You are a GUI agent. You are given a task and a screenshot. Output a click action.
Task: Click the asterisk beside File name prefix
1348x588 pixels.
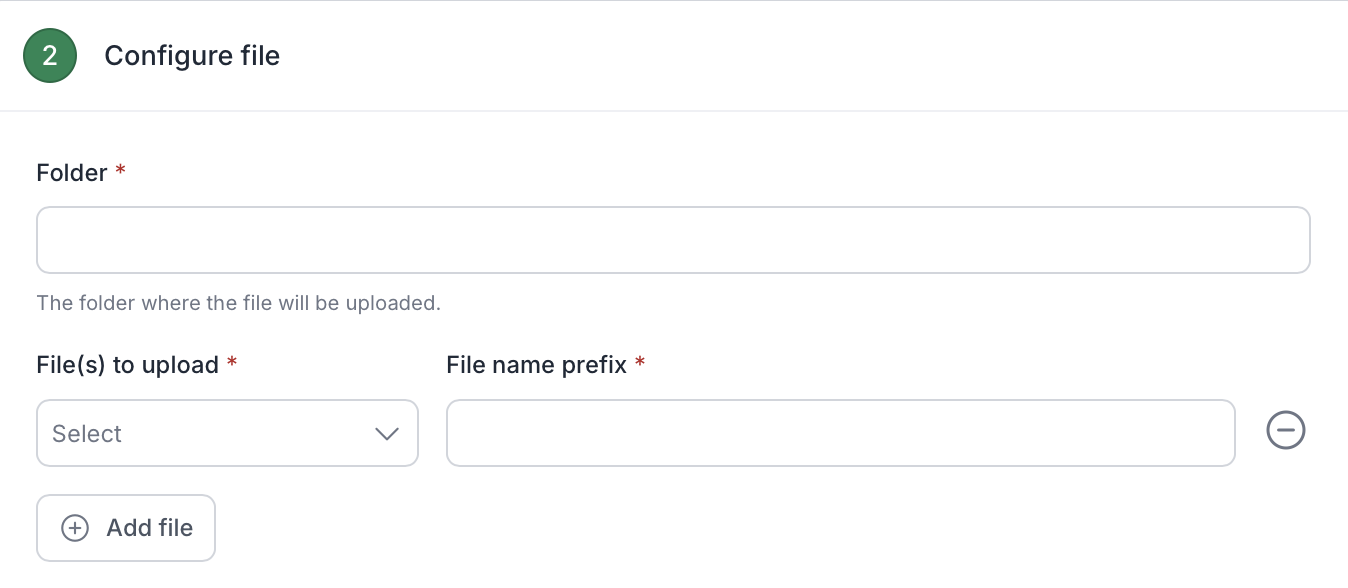coord(640,363)
